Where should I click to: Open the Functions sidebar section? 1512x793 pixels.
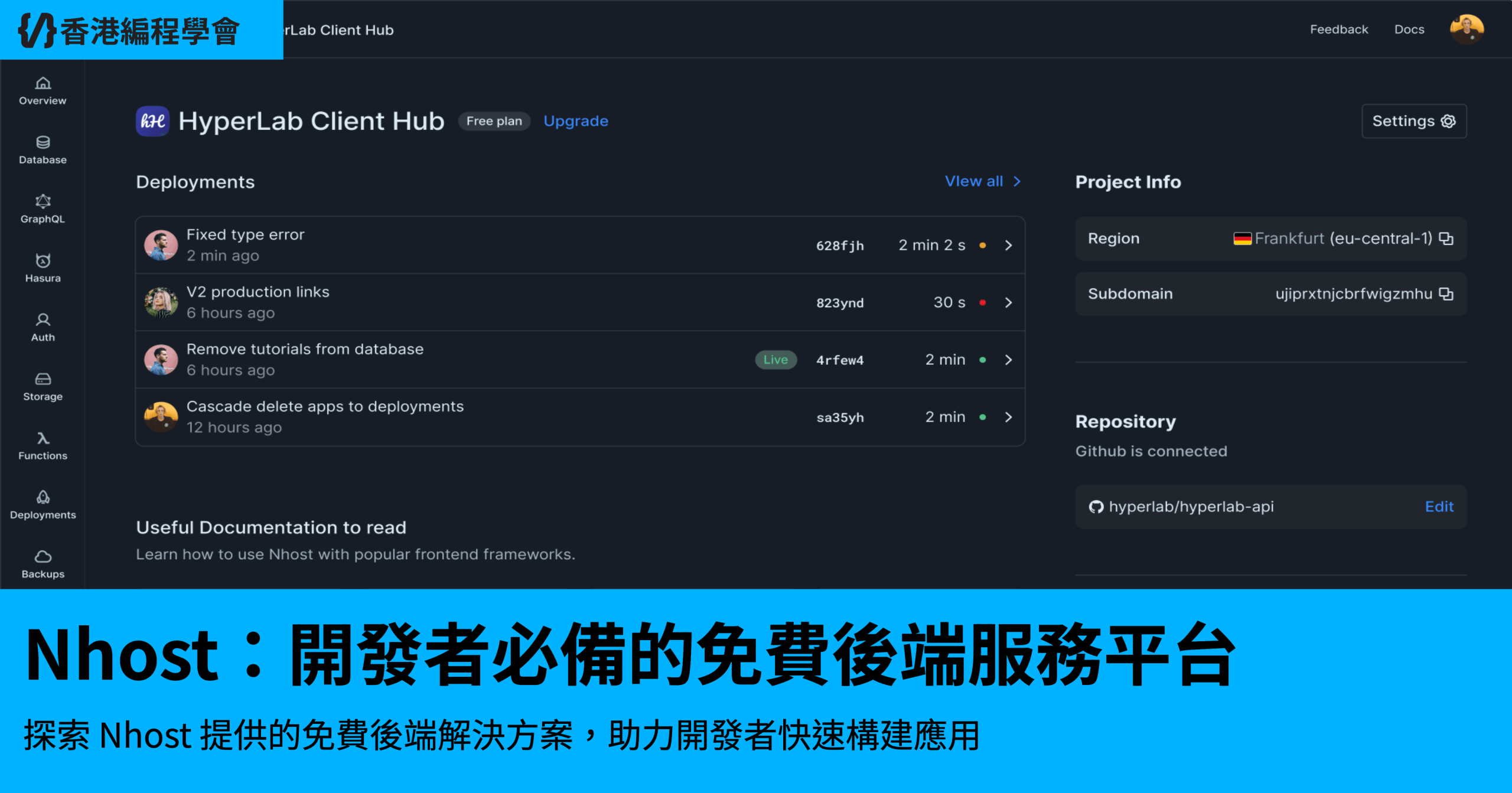43,446
